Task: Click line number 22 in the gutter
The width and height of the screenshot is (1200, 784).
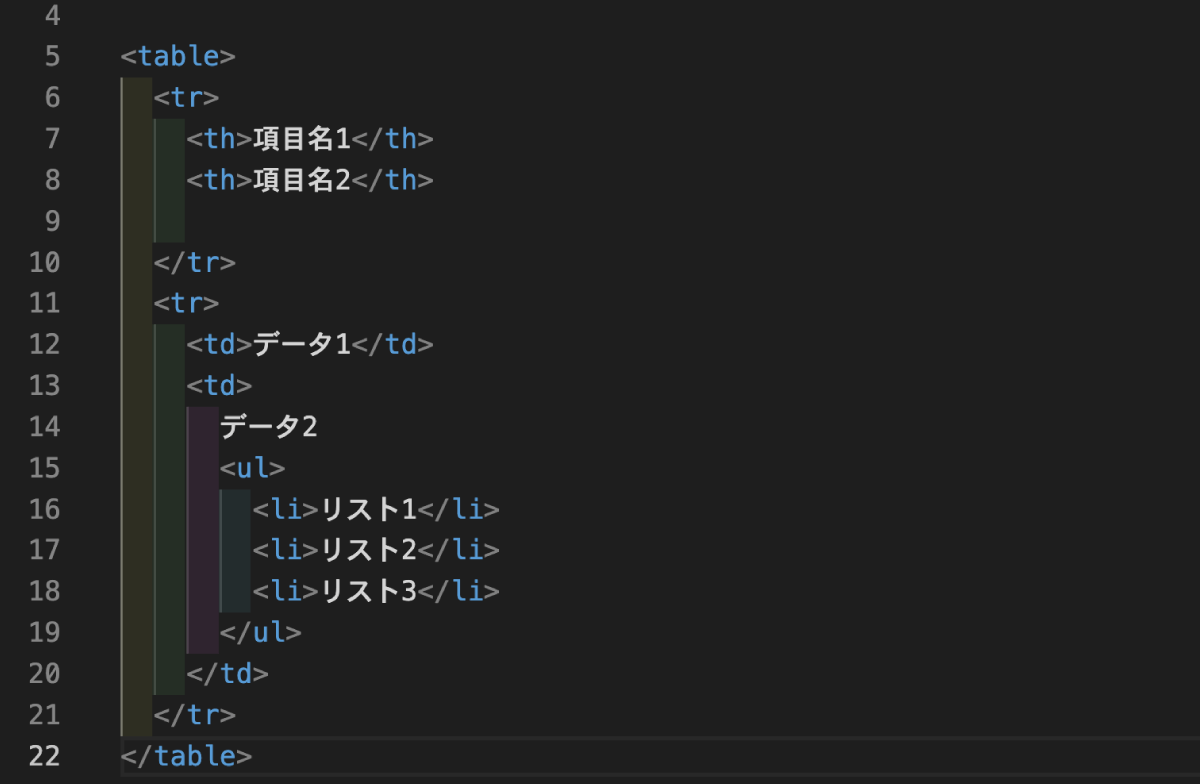Action: (x=45, y=756)
